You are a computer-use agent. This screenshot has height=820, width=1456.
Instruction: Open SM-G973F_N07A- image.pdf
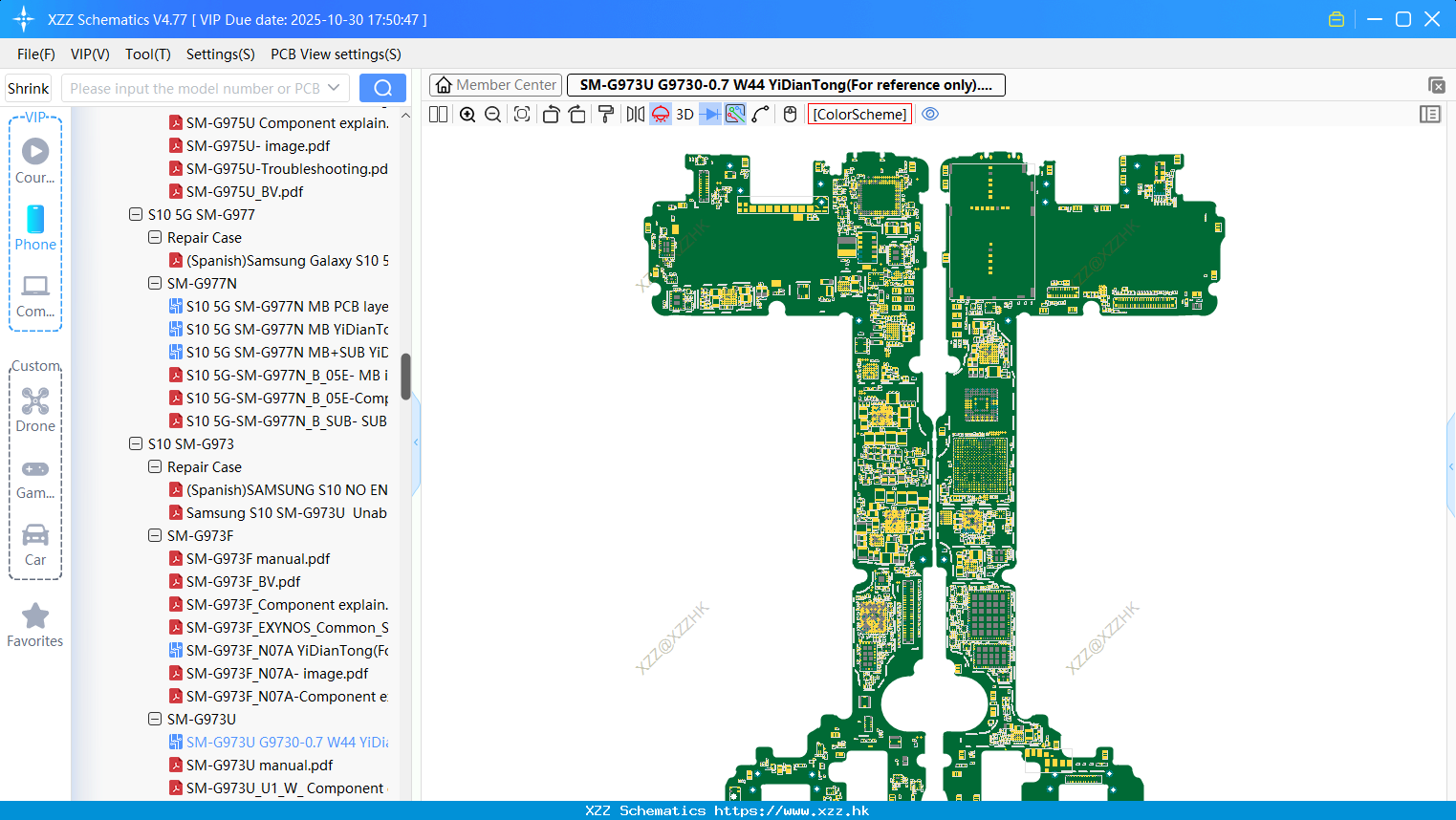277,673
